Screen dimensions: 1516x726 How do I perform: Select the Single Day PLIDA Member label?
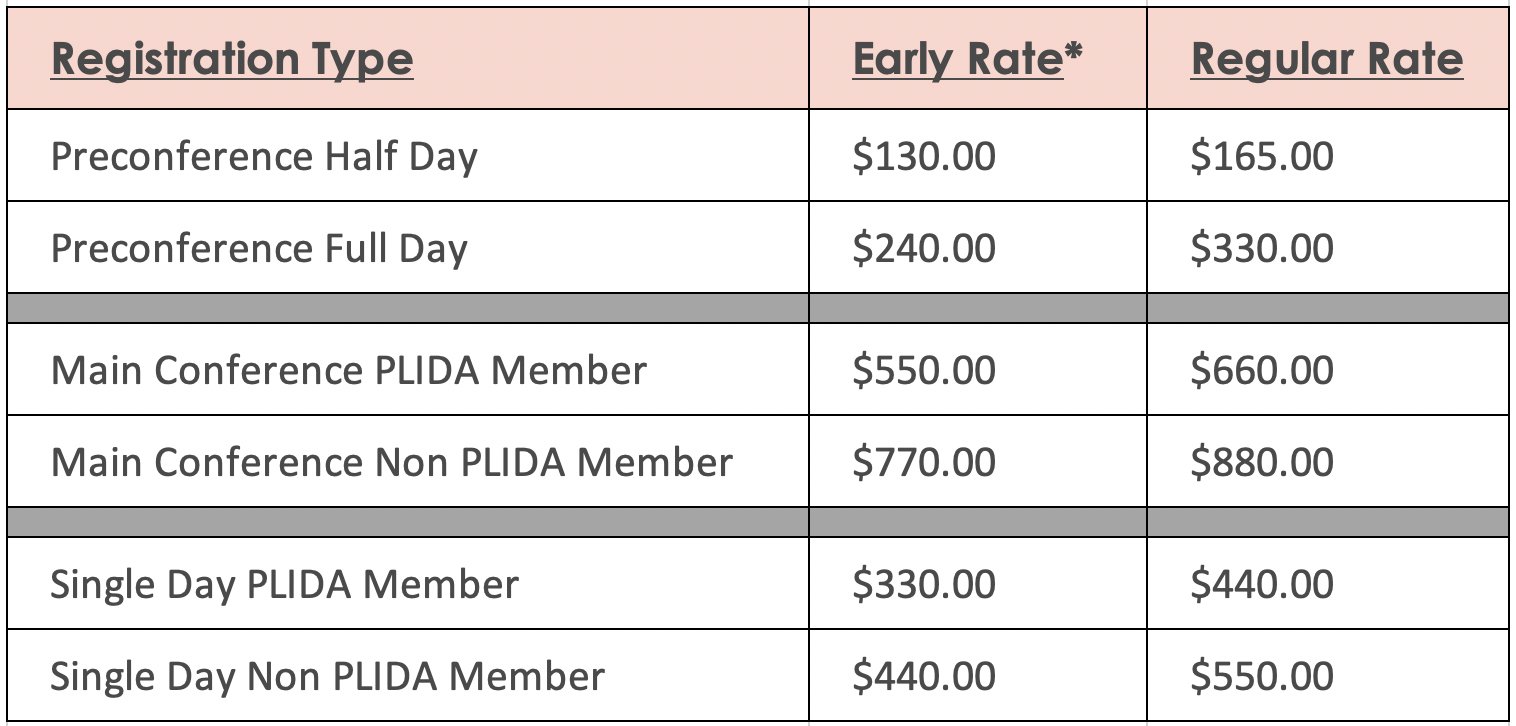point(285,585)
